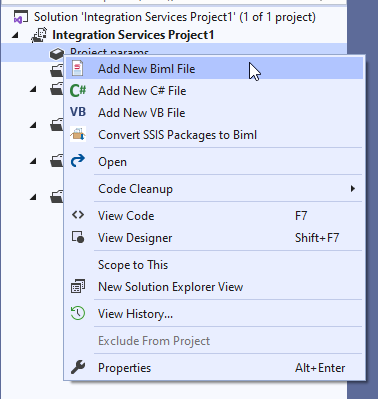Screen dimensions: 378x399
Task: Choose Add New VB File
Action: click(x=214, y=112)
